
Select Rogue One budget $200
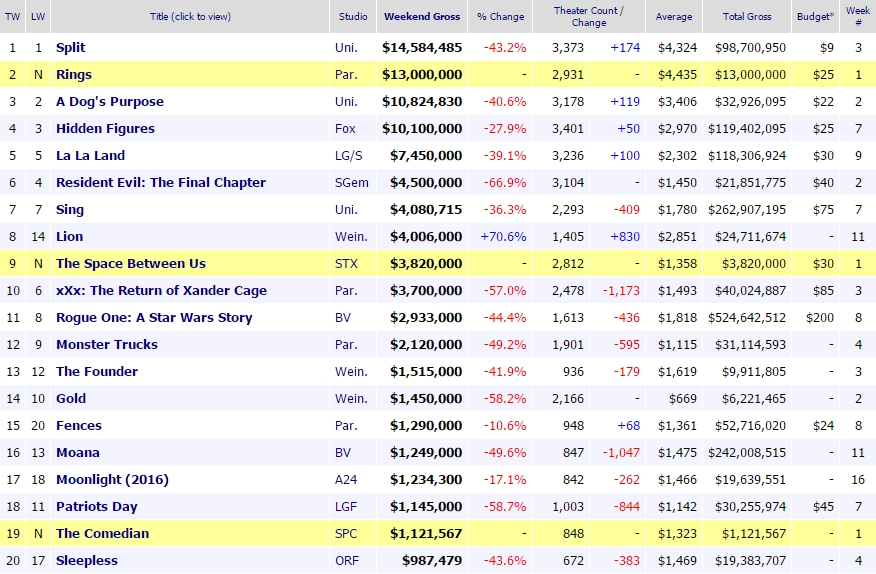pos(820,317)
